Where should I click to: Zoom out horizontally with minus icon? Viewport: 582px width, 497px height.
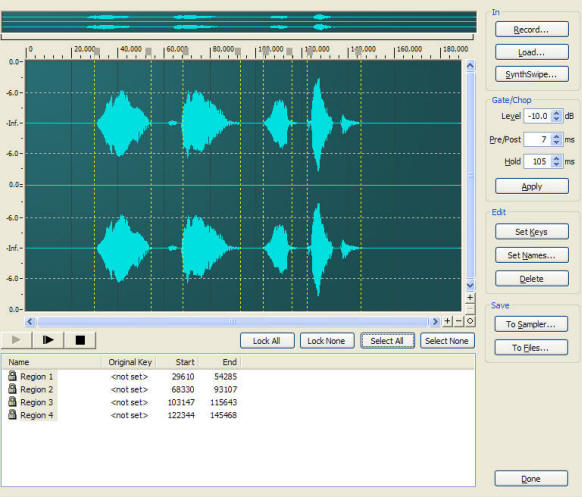point(459,321)
